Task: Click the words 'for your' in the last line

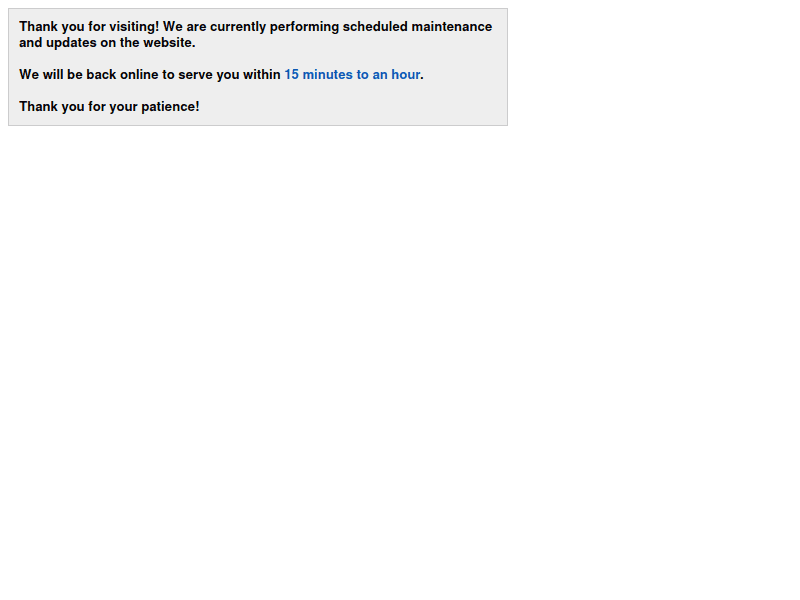Action: [x=112, y=107]
